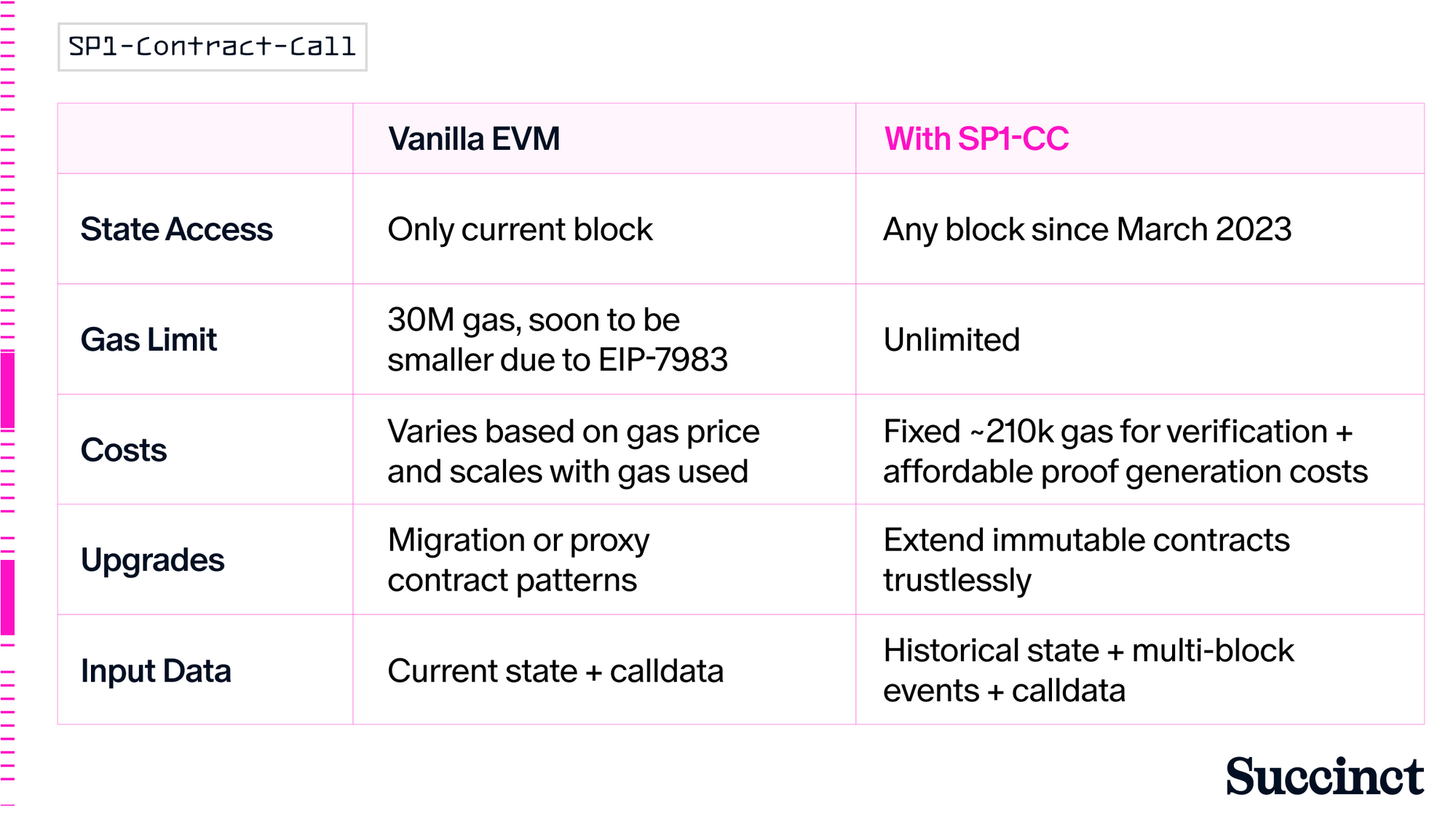Click the EIP-7983 gas limit text
The width and height of the screenshot is (1456, 819).
click(558, 339)
